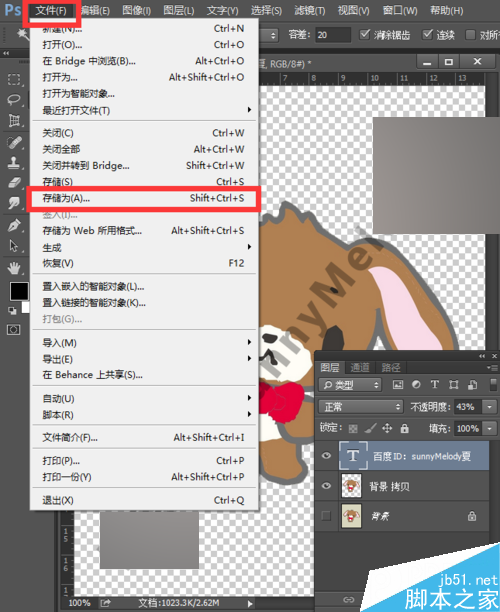
Task: Toggle 连续 contiguous checkbox
Action: [x=427, y=34]
